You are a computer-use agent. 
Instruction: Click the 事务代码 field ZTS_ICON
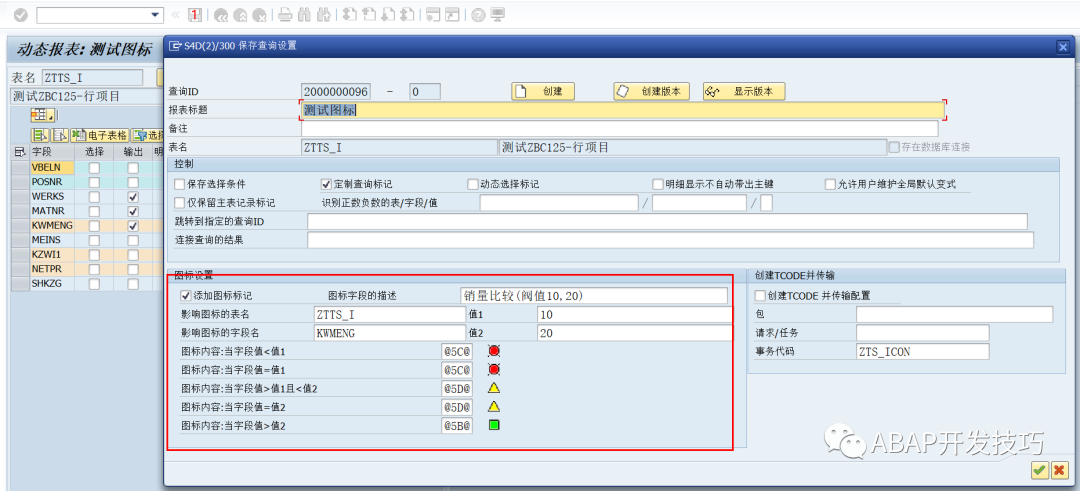tap(923, 351)
